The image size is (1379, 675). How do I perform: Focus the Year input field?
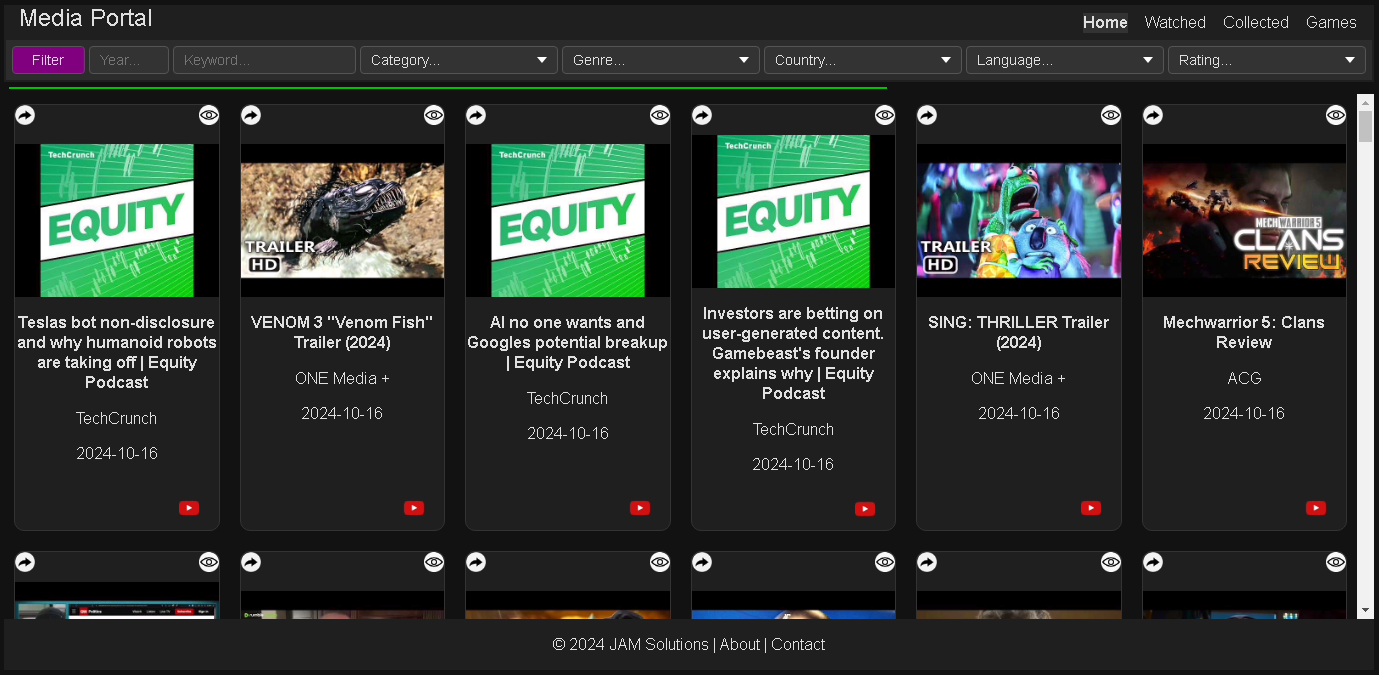[129, 60]
